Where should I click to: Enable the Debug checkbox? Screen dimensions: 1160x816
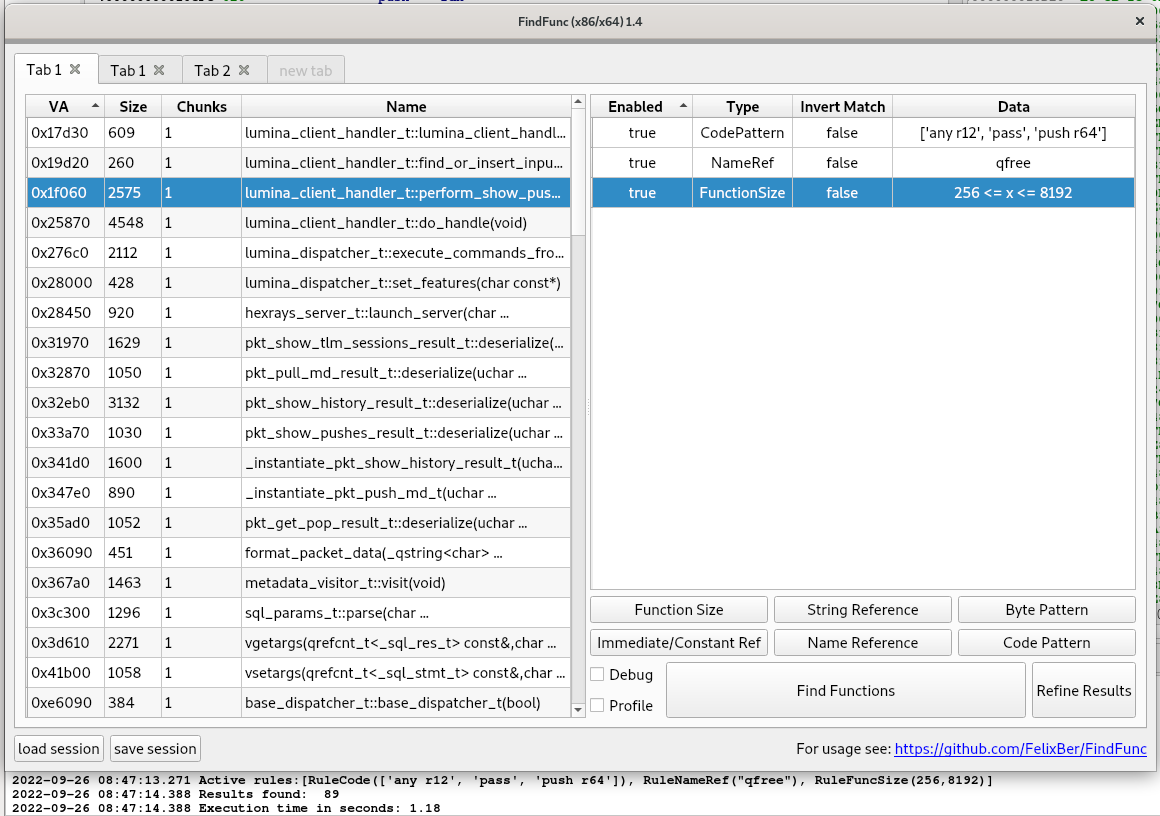[598, 675]
